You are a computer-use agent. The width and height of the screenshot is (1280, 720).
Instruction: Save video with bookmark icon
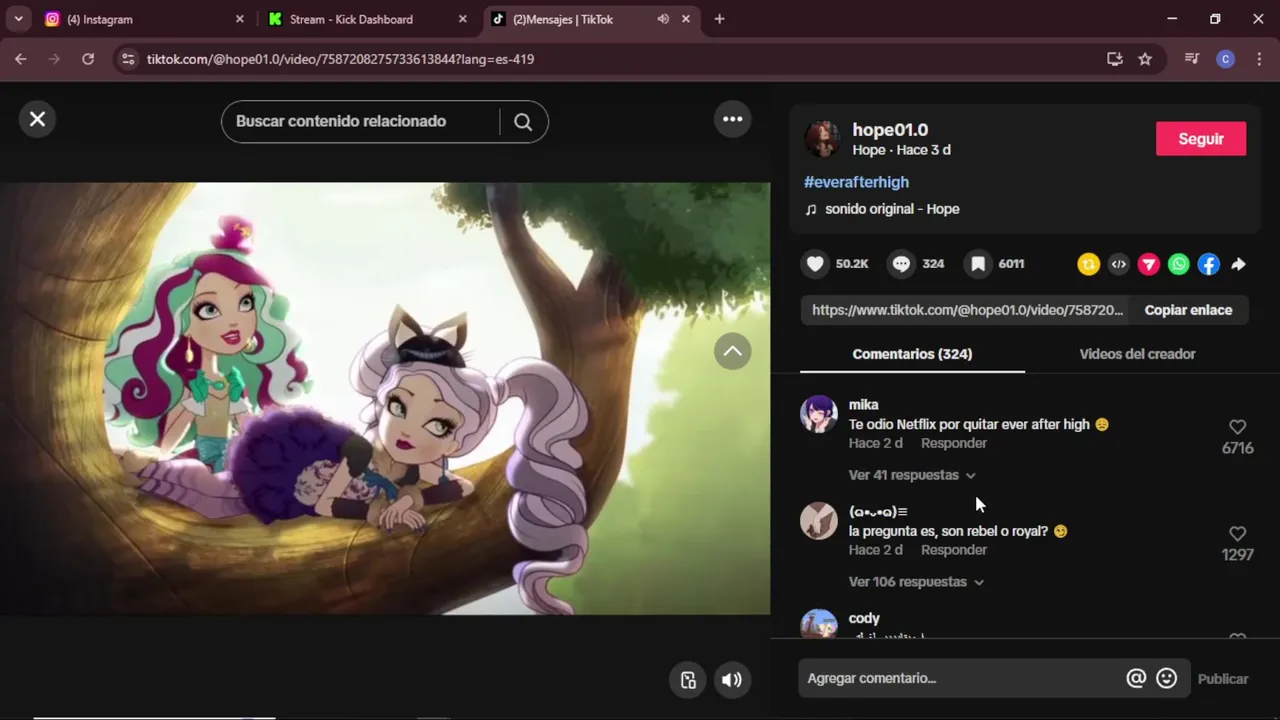(978, 264)
